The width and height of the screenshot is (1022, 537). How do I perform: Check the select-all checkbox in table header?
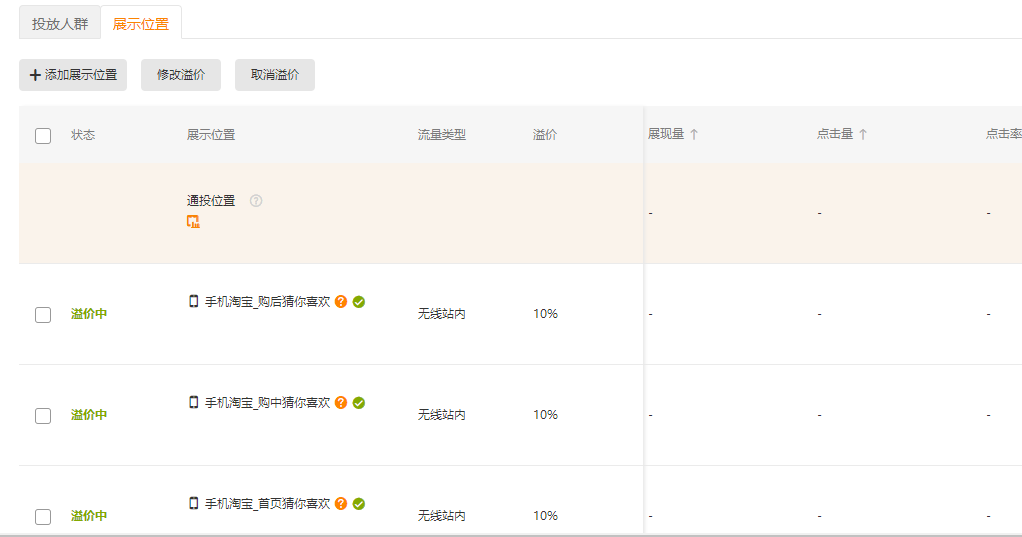[43, 136]
